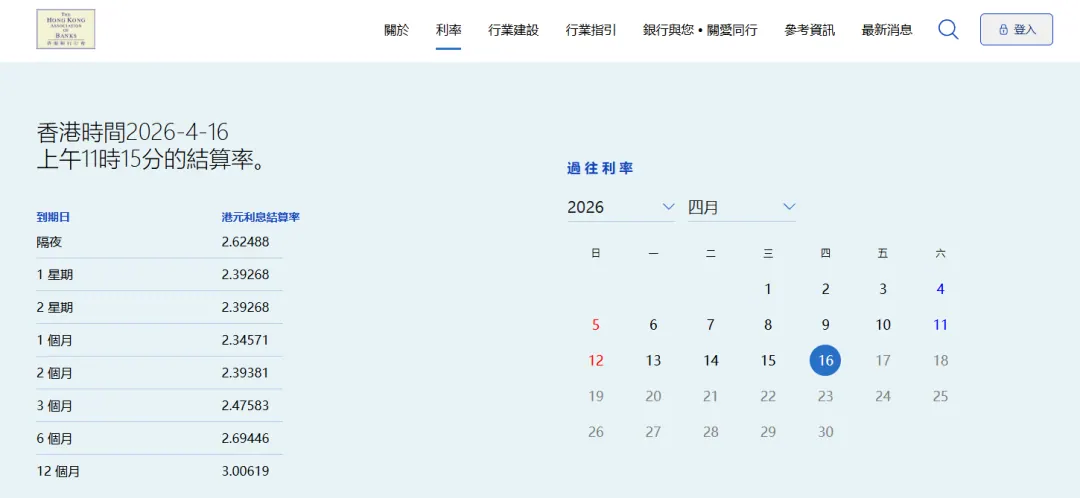1080x498 pixels.
Task: Click the rate value 3.00619
Action: point(245,471)
